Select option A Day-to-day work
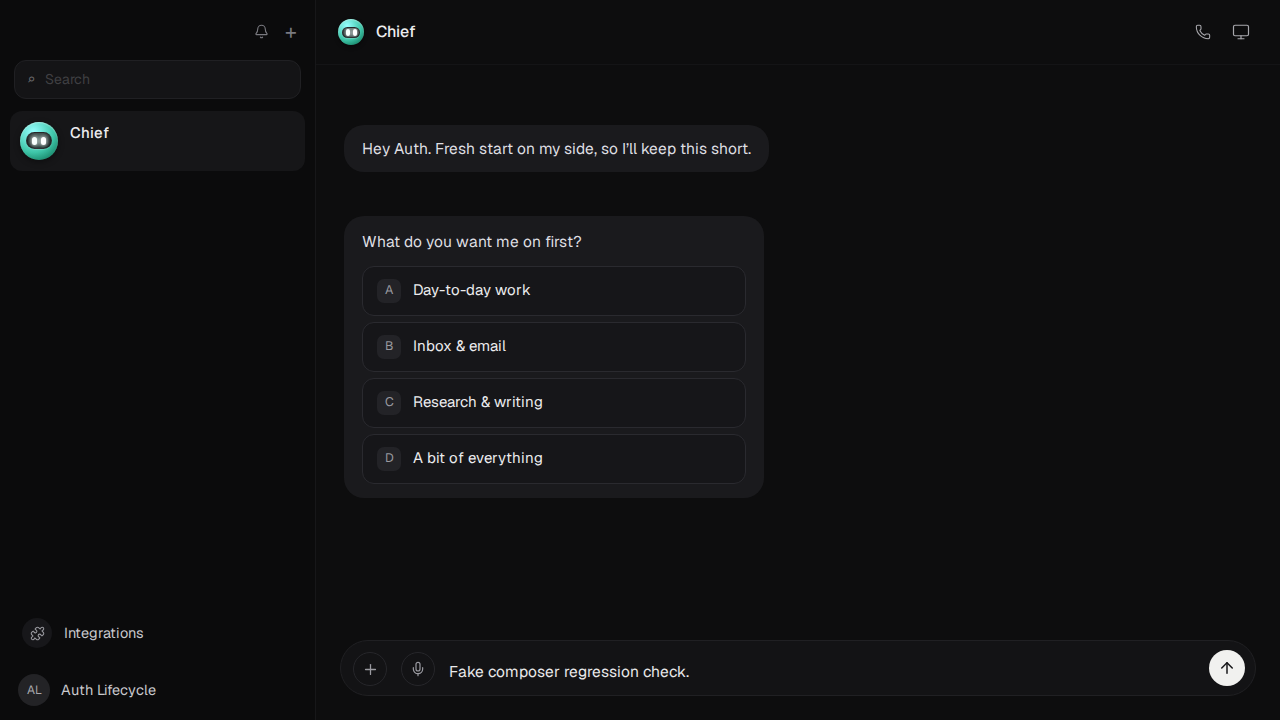 [554, 291]
